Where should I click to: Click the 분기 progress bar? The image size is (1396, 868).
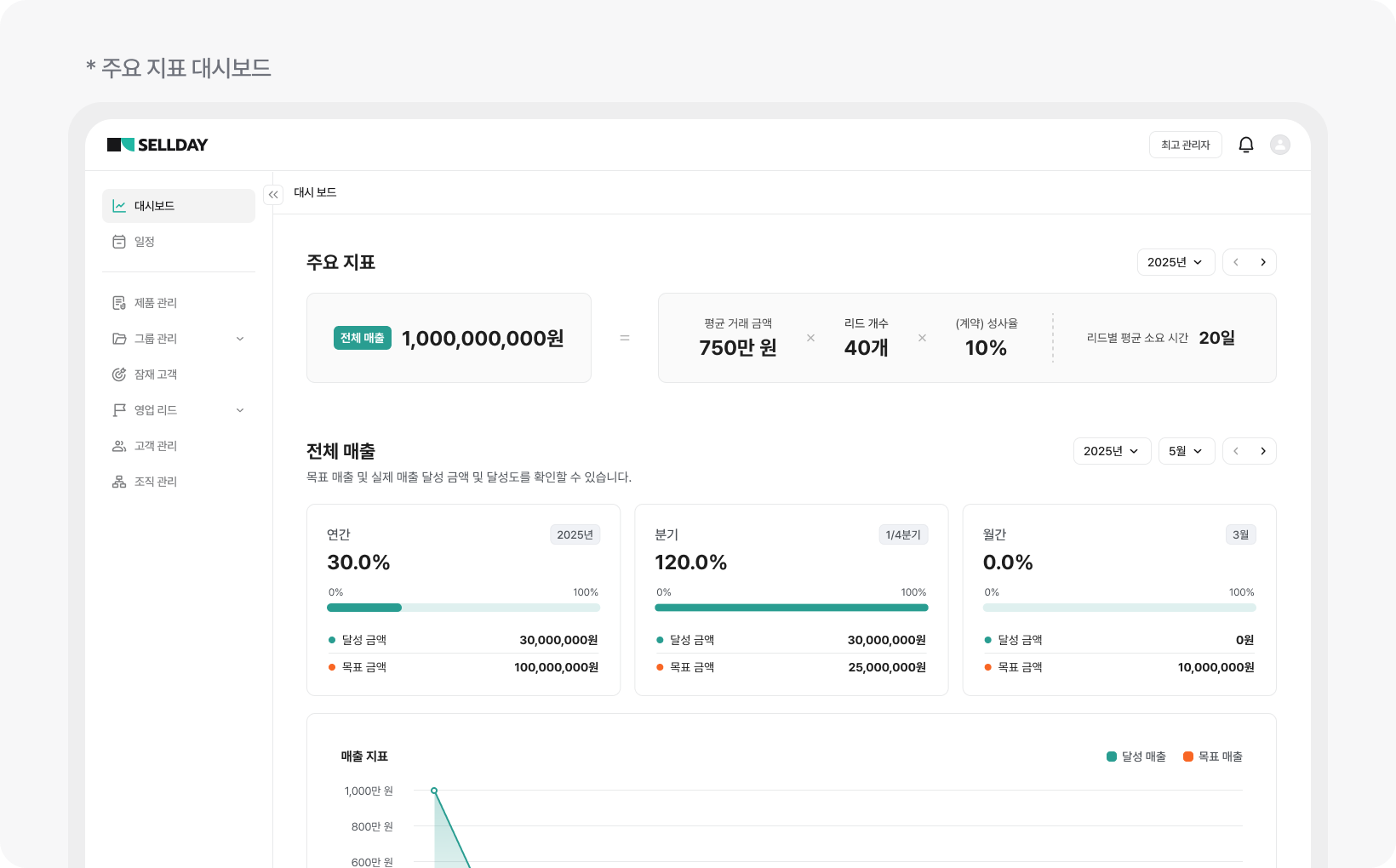pyautogui.click(x=792, y=608)
